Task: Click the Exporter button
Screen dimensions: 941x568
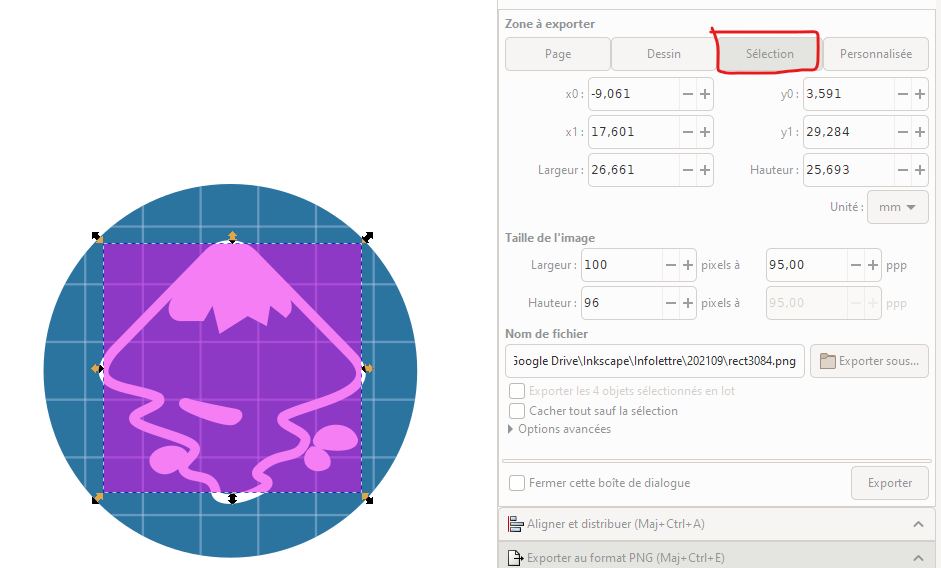Action: click(889, 483)
